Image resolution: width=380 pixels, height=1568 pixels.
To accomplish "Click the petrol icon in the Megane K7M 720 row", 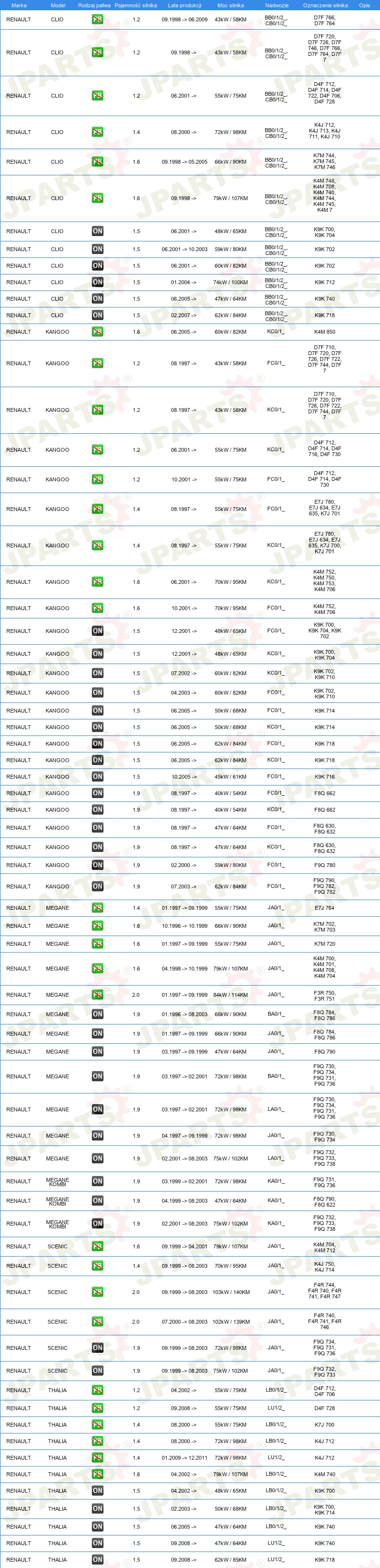I will 98,943.
